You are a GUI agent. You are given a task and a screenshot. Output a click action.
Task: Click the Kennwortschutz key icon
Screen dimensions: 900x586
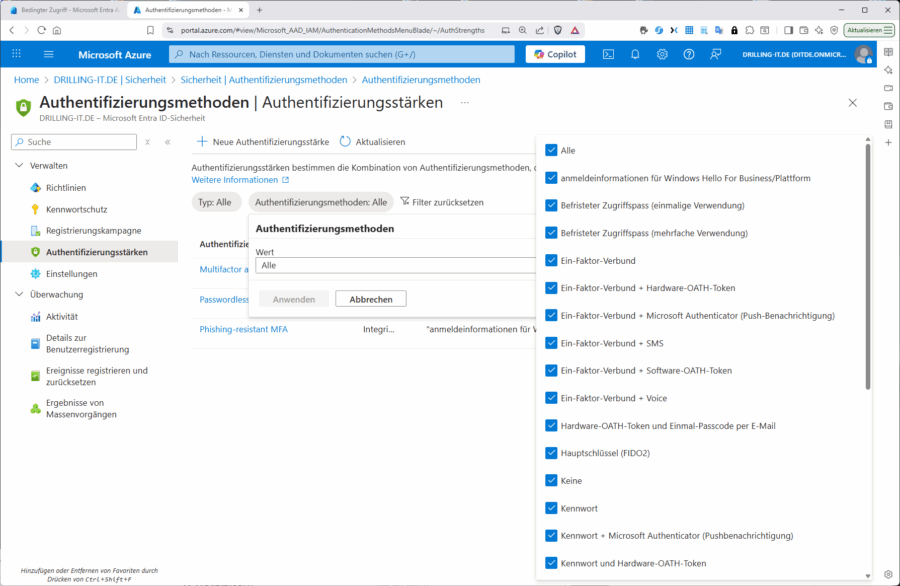pyautogui.click(x=36, y=209)
